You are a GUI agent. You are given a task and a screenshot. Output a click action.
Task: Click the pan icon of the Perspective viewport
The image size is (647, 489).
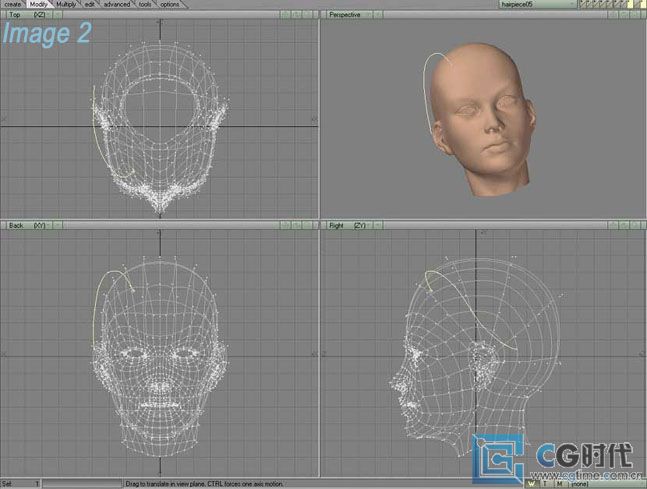[613, 14]
